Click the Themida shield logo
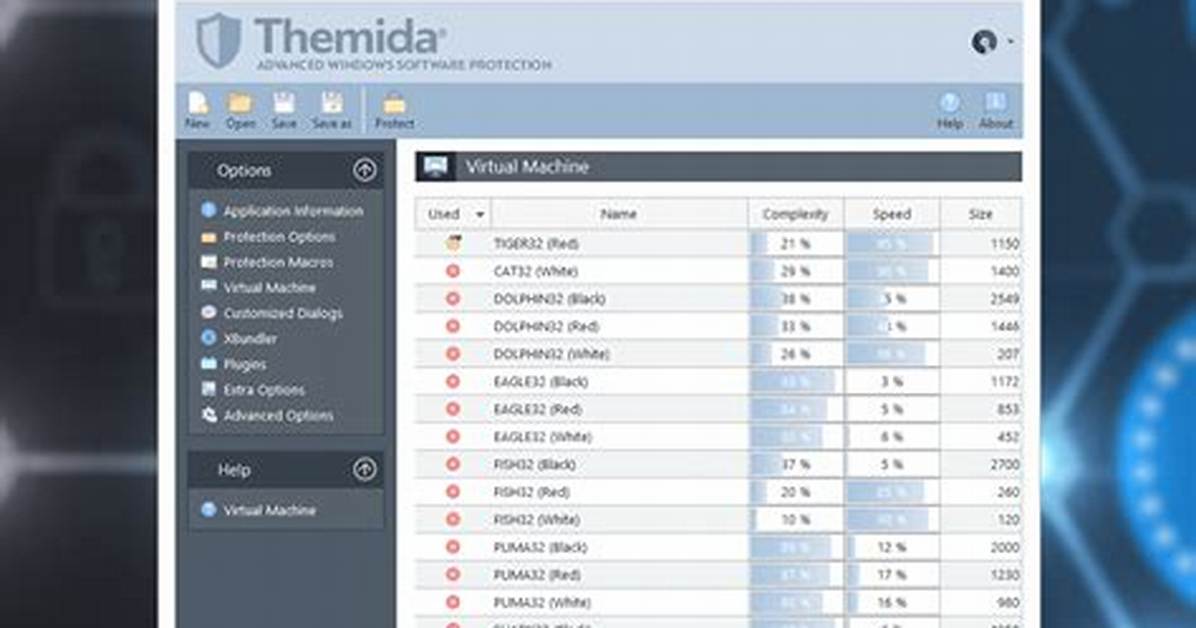Viewport: 1196px width, 628px height. pyautogui.click(x=218, y=40)
